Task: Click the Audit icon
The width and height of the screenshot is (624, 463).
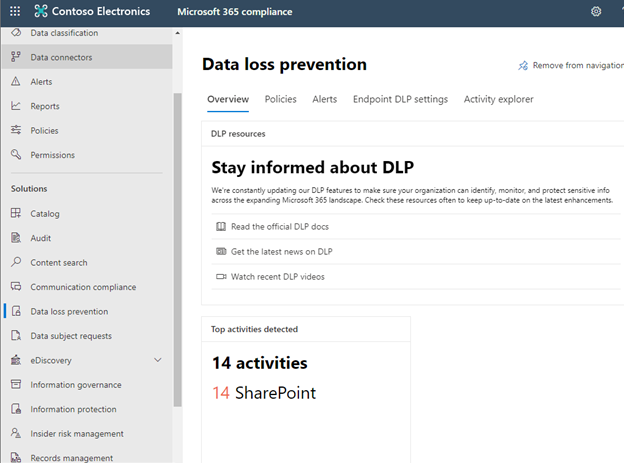Action: point(16,238)
